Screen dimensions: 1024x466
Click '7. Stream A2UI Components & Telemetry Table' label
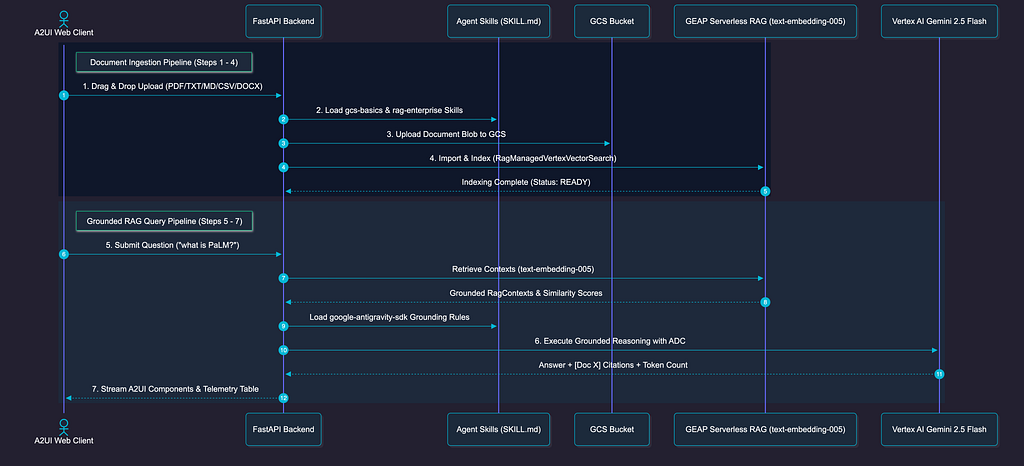175,389
